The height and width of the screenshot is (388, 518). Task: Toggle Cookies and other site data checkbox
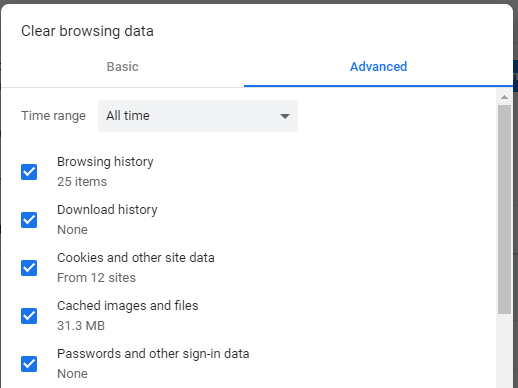tap(29, 268)
